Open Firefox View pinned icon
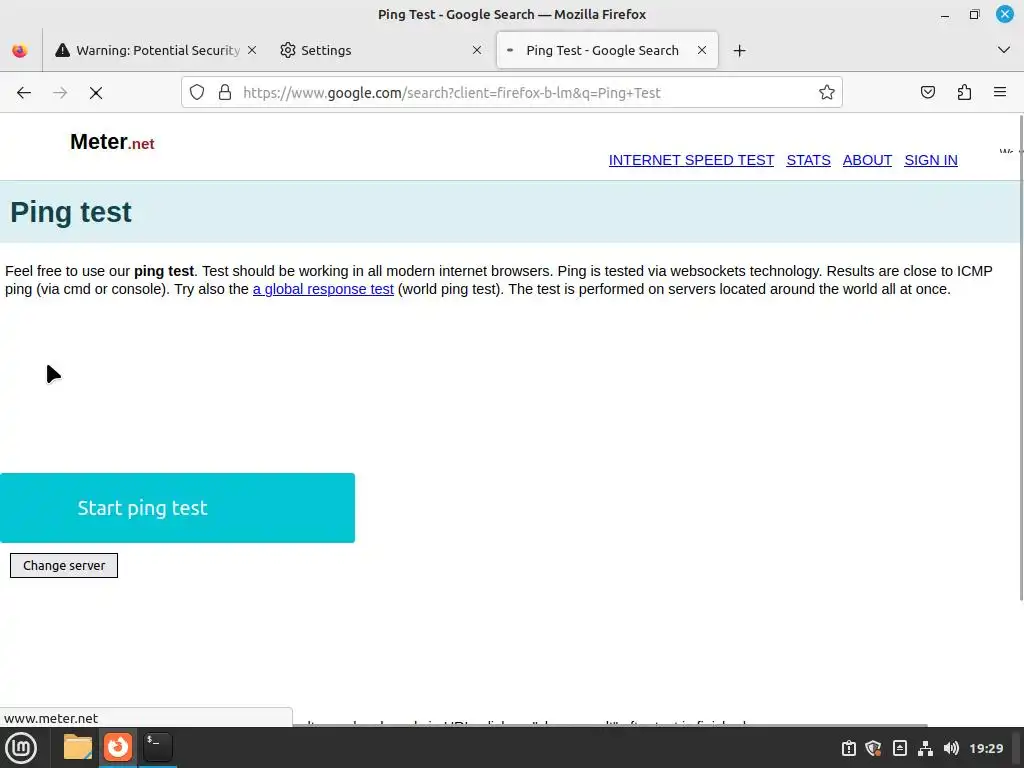This screenshot has width=1024, height=768. (20, 50)
